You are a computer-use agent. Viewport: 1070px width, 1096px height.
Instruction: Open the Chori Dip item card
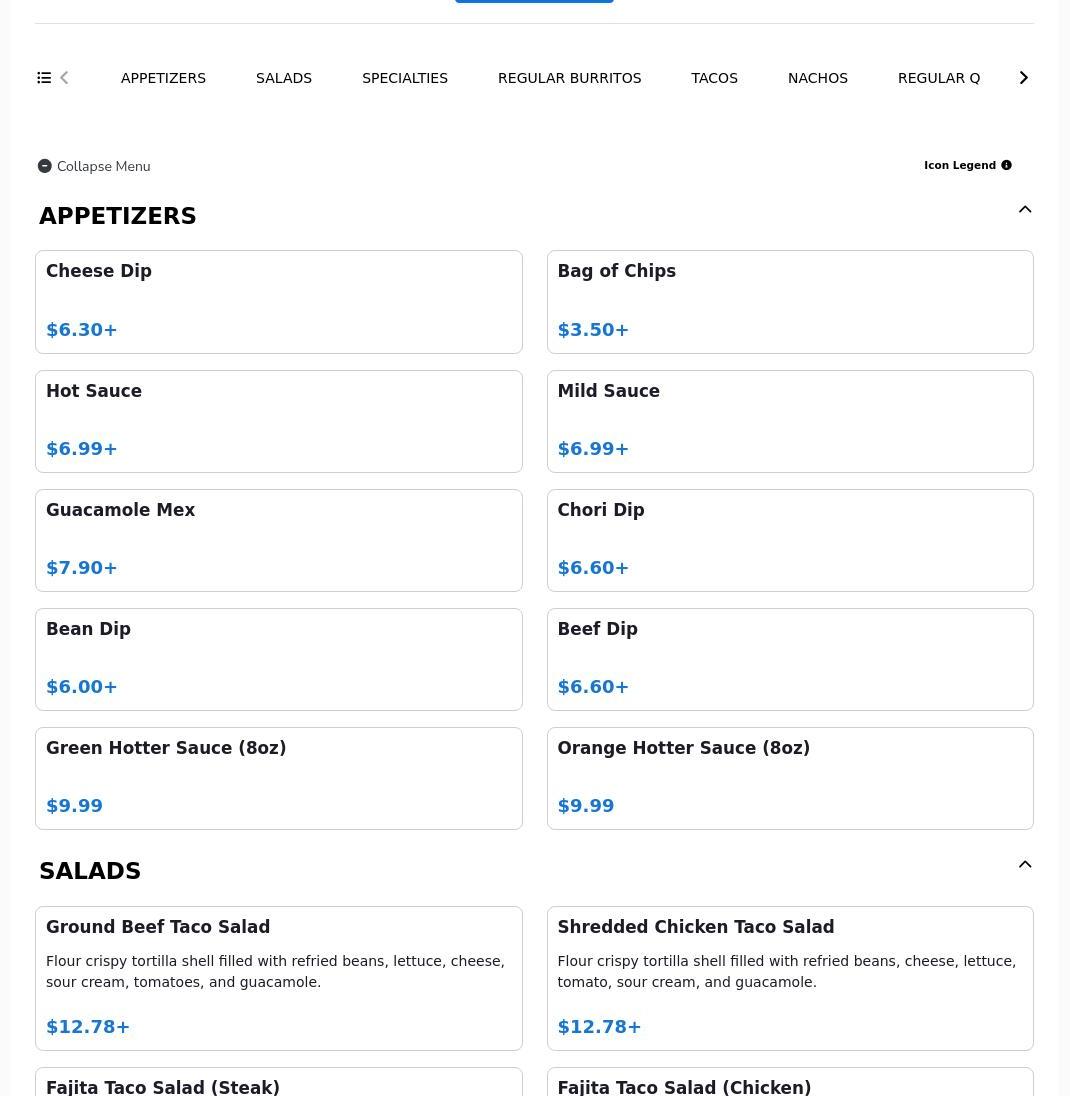790,540
